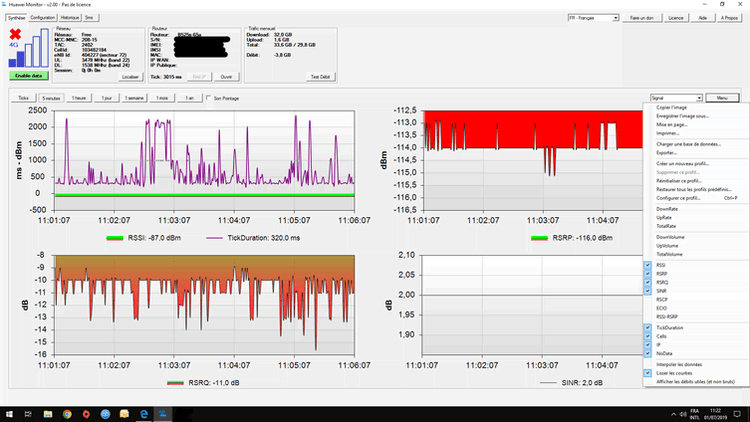The height and width of the screenshot is (422, 750).
Task: Toggle the Son Pointage checkbox
Action: click(x=209, y=98)
